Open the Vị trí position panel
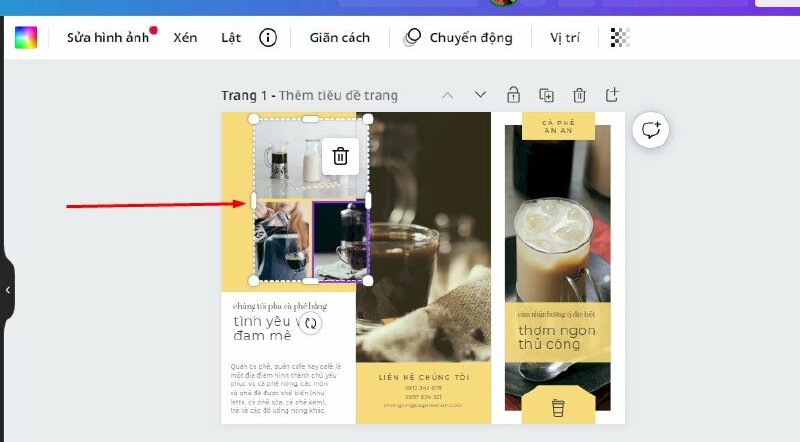 pos(566,38)
